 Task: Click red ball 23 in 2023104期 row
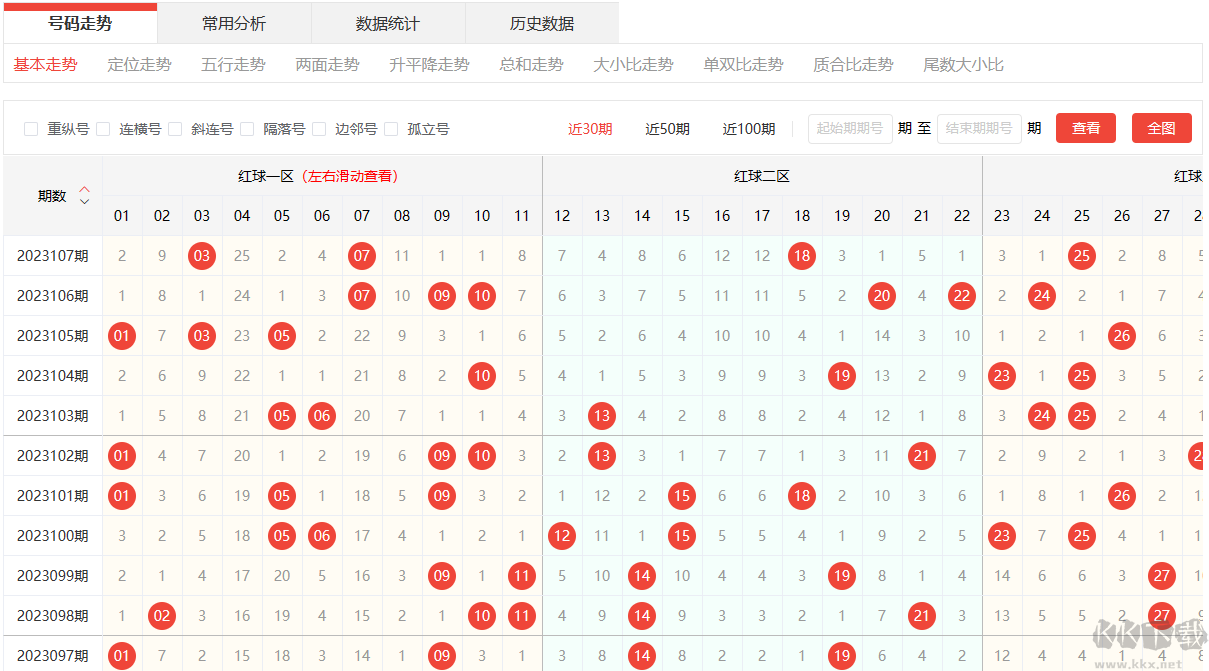1002,376
